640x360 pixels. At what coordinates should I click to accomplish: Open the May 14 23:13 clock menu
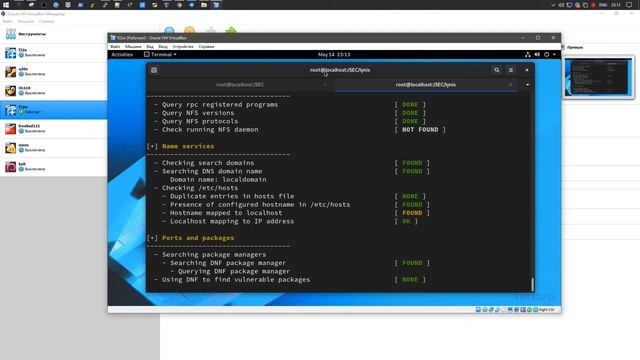[334, 54]
